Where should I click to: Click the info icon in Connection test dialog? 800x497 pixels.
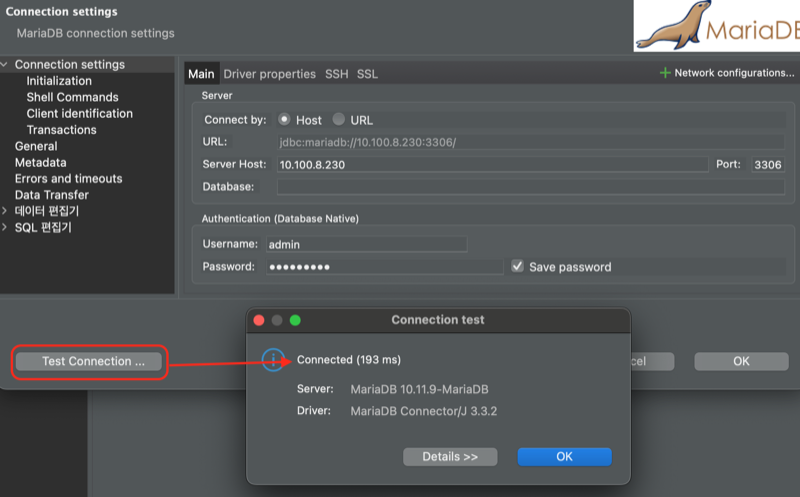[x=273, y=360]
